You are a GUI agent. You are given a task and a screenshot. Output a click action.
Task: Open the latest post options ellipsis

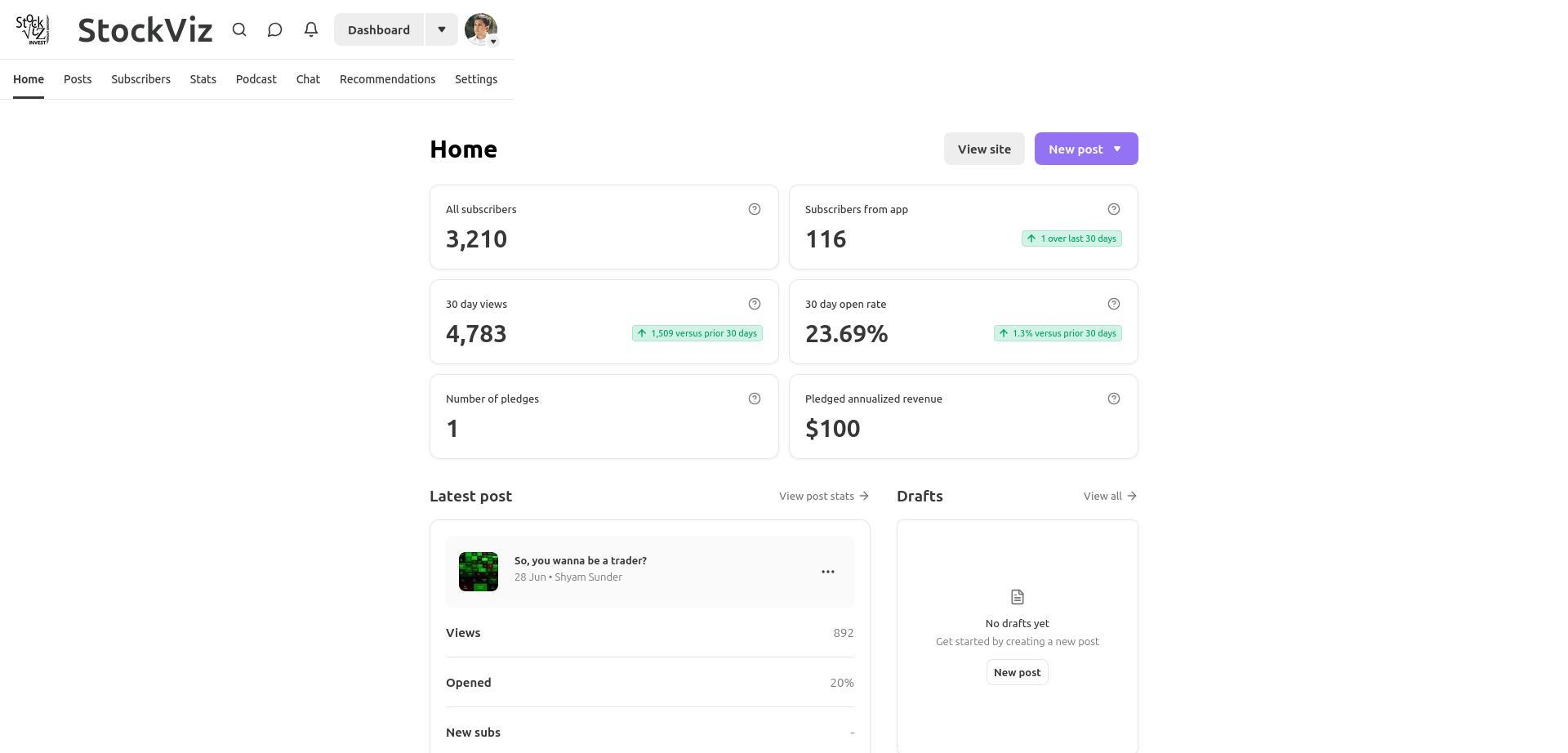pos(827,572)
